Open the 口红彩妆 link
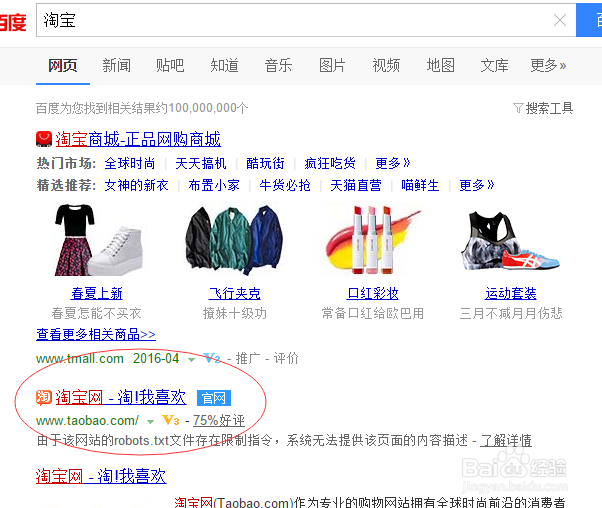 (x=373, y=294)
